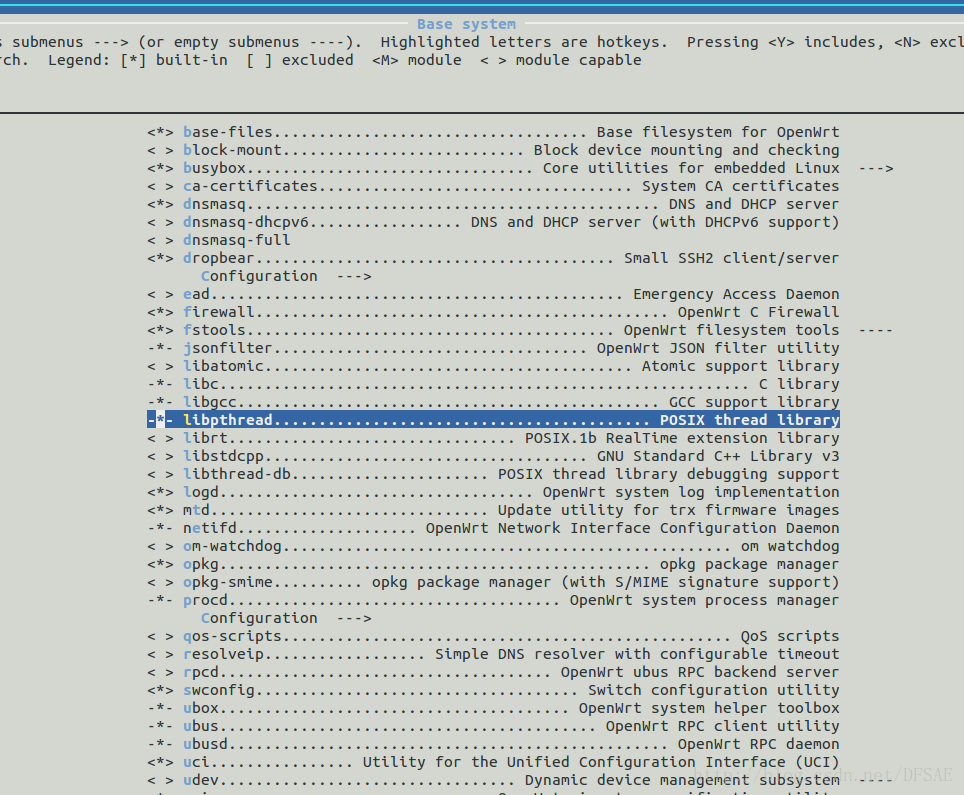
Task: Select the dropbear Small SSH2 client/server row
Action: tap(493, 258)
